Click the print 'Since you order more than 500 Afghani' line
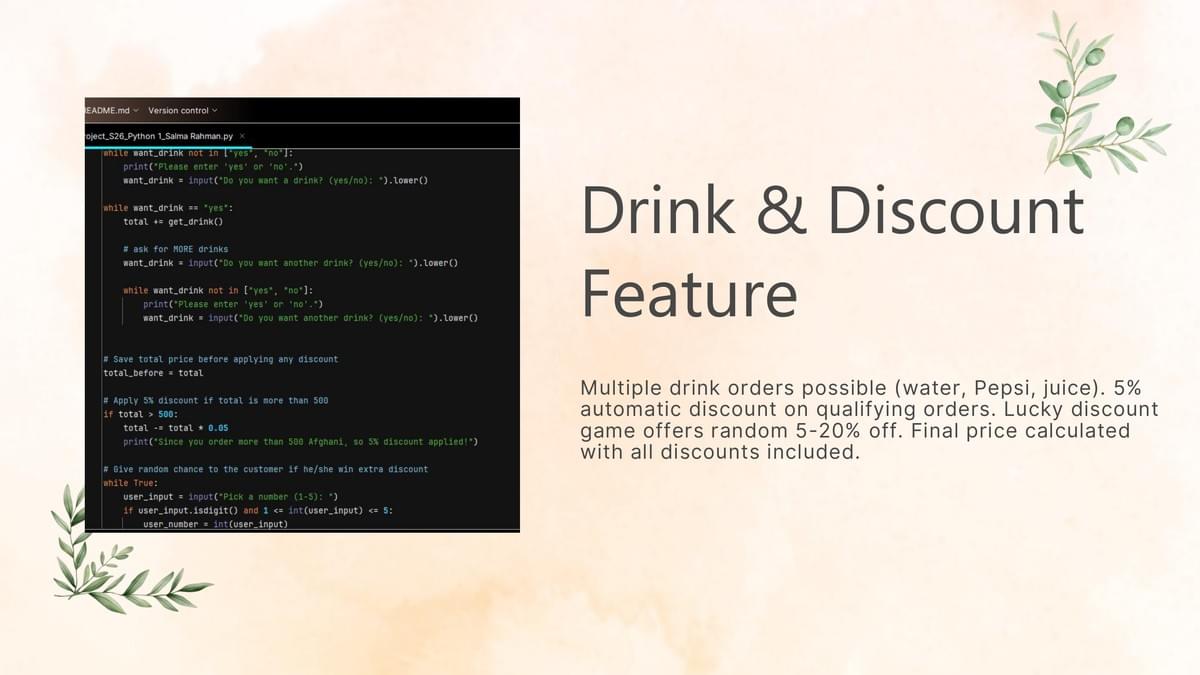This screenshot has width=1200, height=675. pyautogui.click(x=300, y=441)
